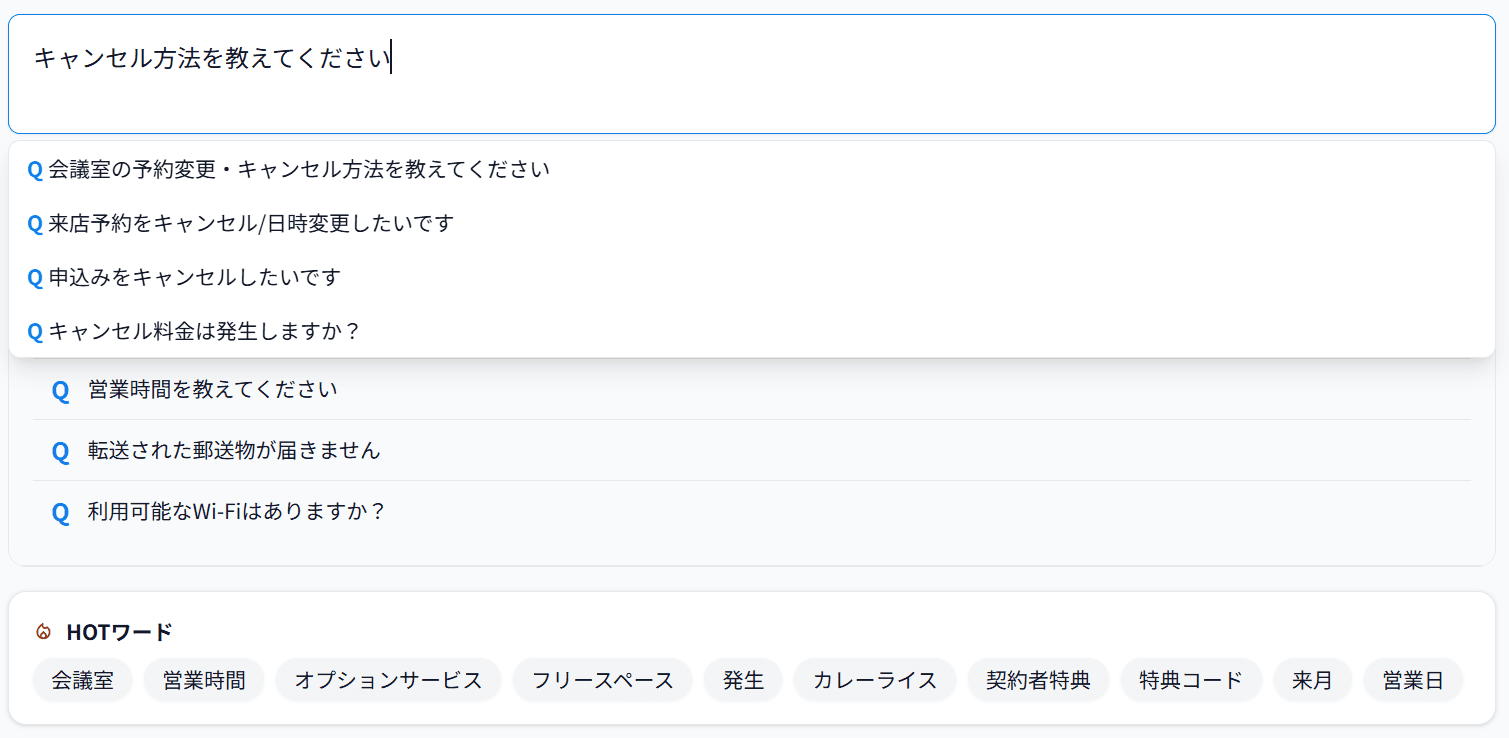Open the FAQ 営業時間を教えてください
The height and width of the screenshot is (738, 1509).
[x=212, y=390]
